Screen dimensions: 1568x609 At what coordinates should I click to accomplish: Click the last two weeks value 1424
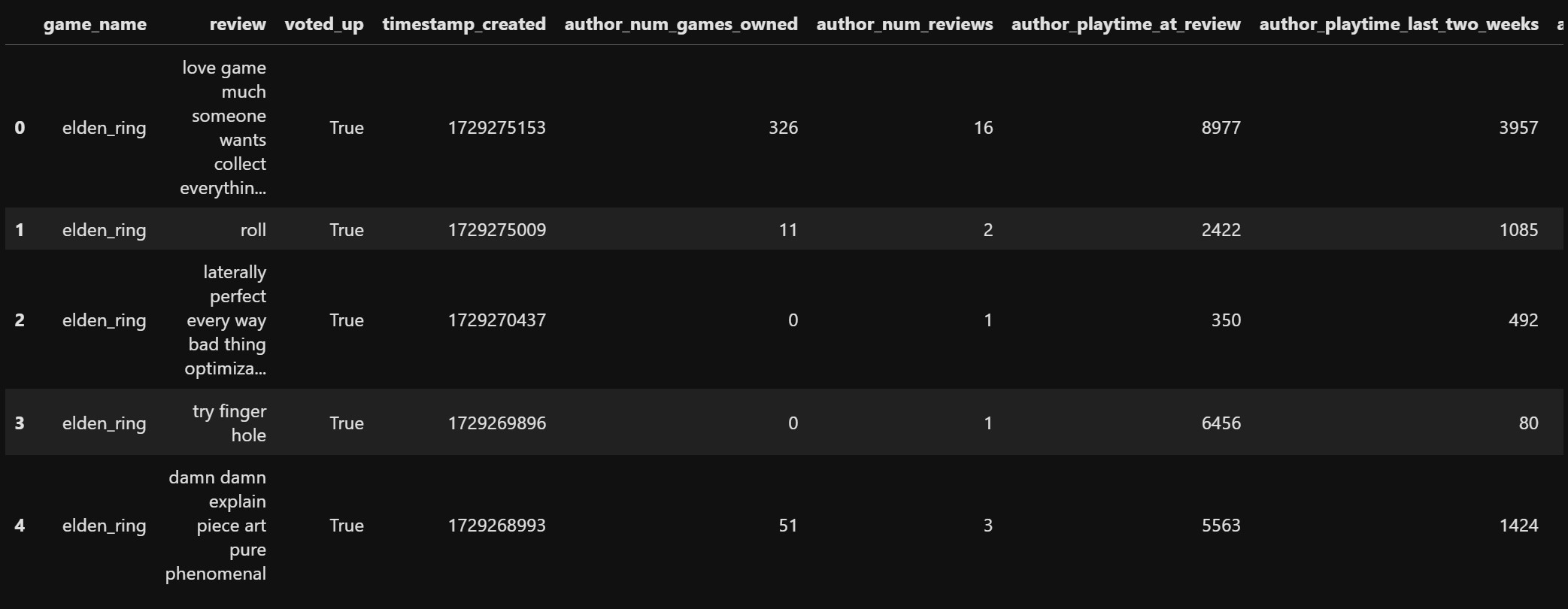pos(1518,526)
